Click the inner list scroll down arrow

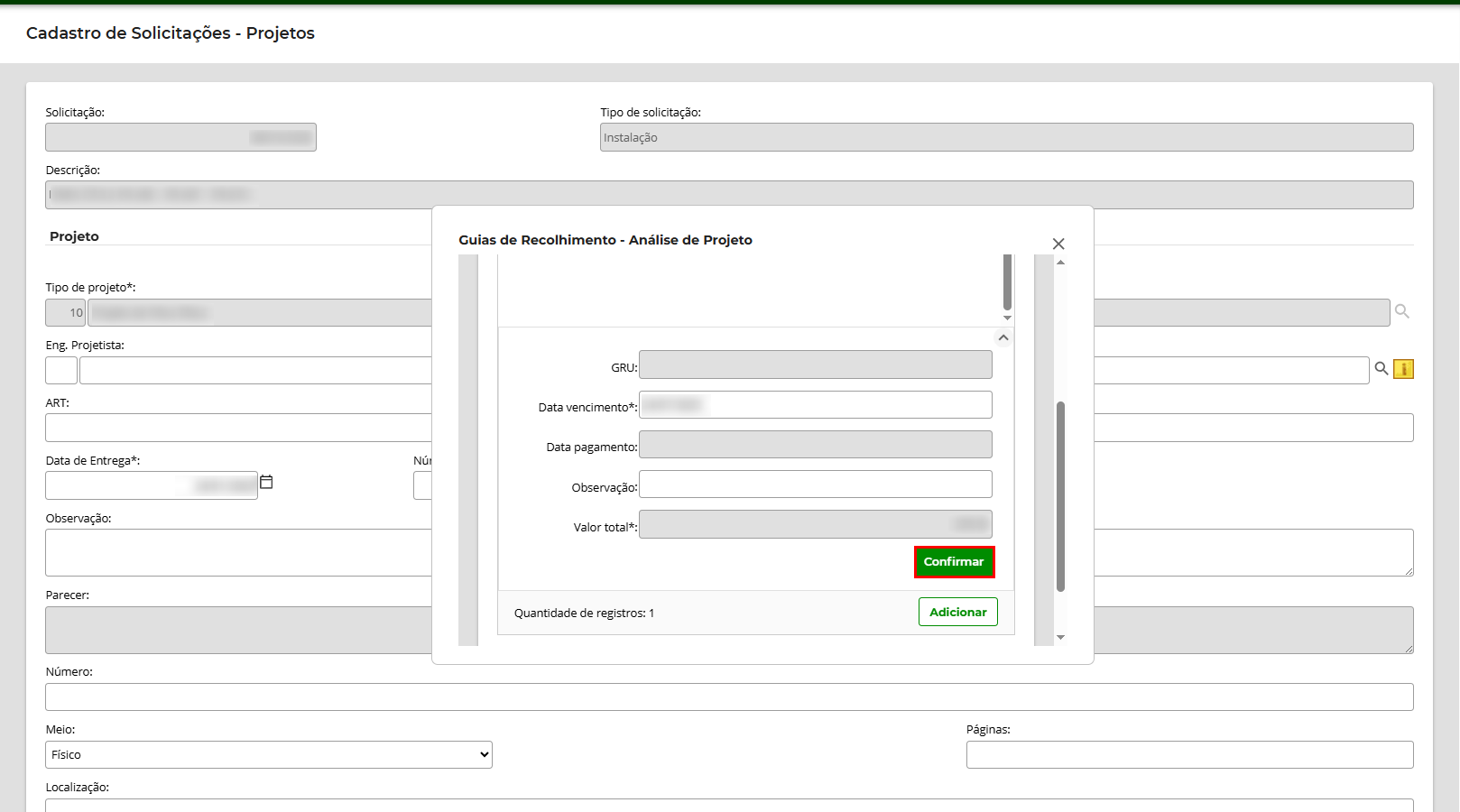[1007, 318]
